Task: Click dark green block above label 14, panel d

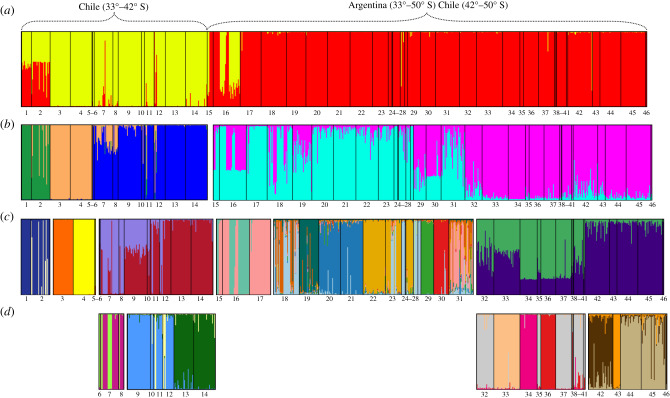Action: [x=204, y=351]
